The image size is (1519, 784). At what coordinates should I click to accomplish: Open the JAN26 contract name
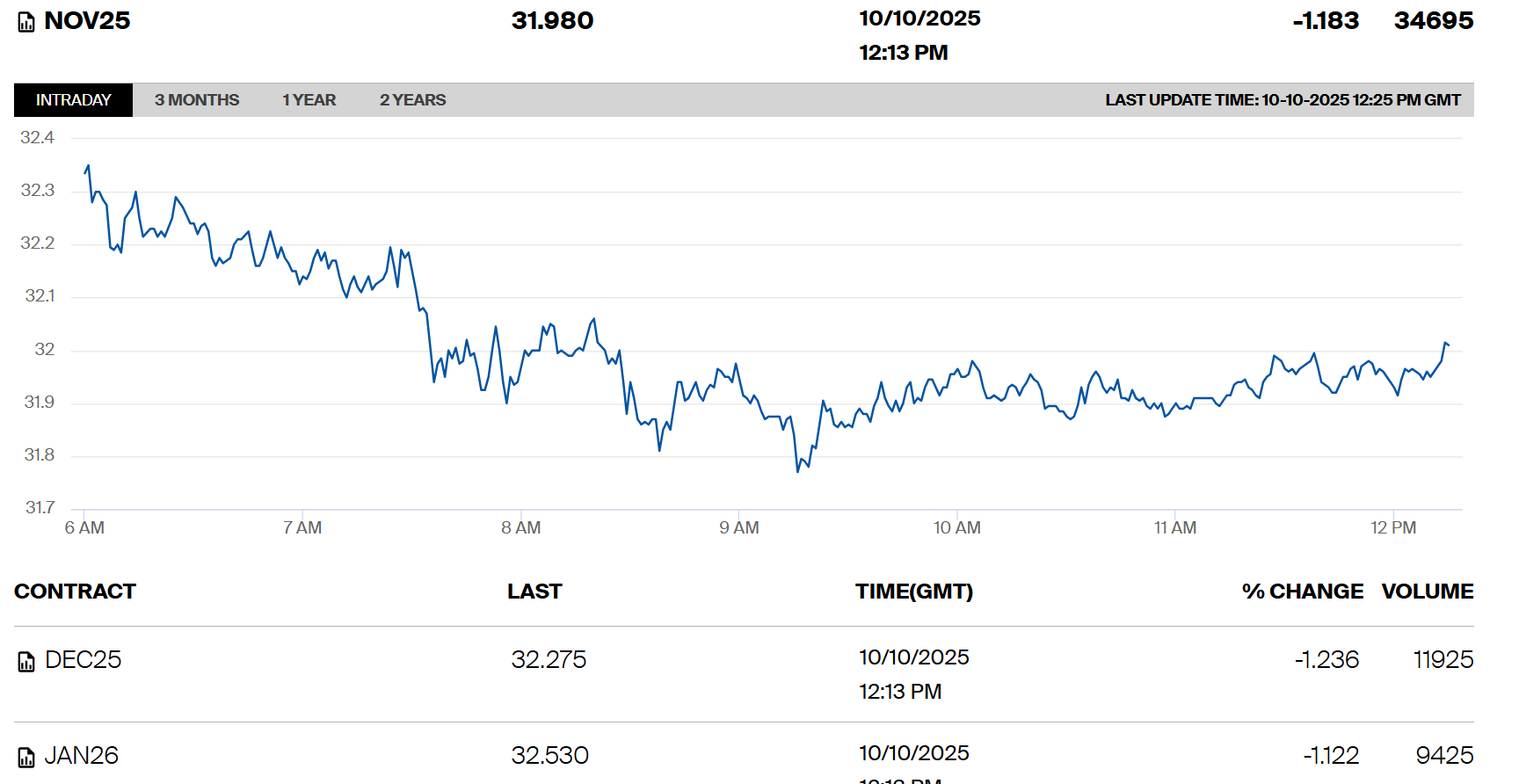coord(81,756)
